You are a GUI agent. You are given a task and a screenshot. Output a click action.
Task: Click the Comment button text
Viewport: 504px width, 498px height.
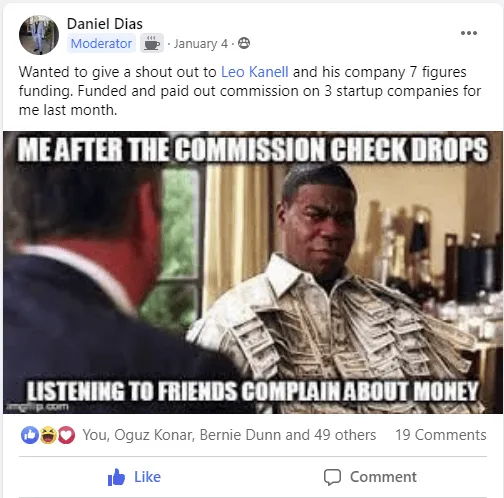point(383,477)
